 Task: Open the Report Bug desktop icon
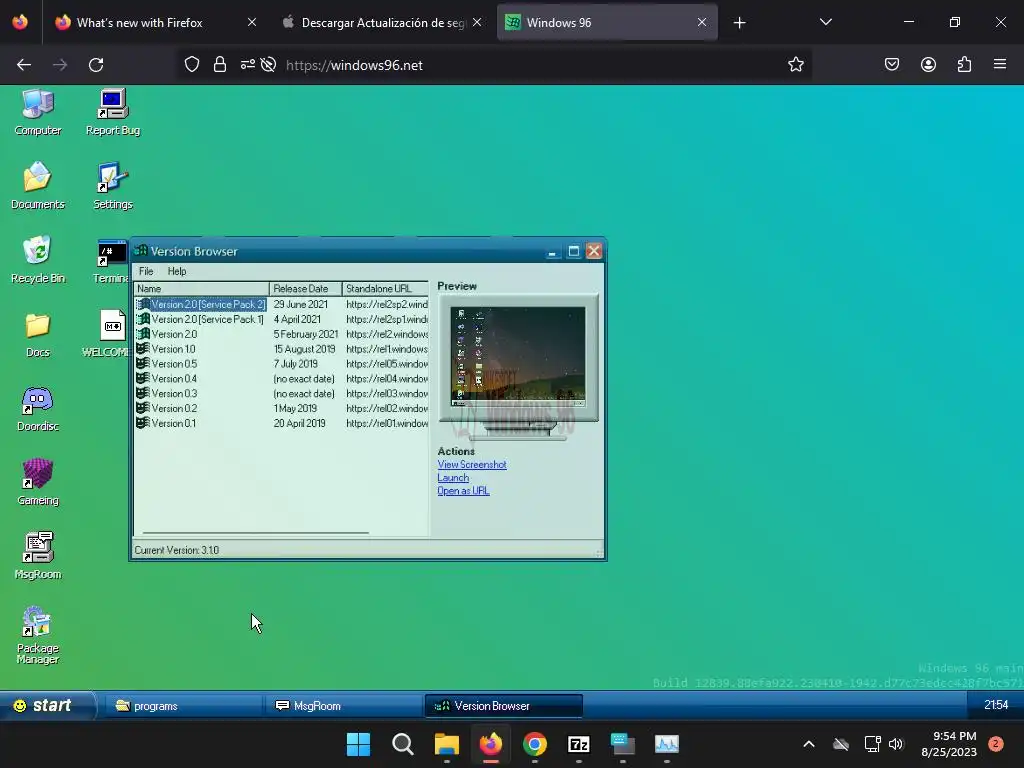[113, 112]
